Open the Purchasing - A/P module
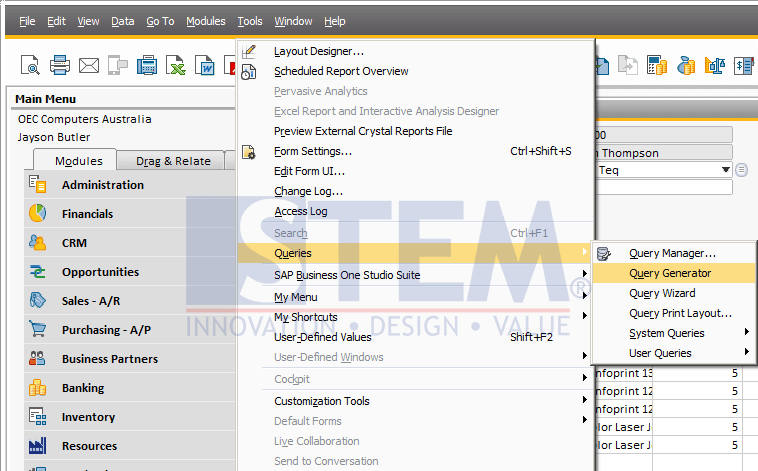This screenshot has height=471, width=758. point(130,330)
